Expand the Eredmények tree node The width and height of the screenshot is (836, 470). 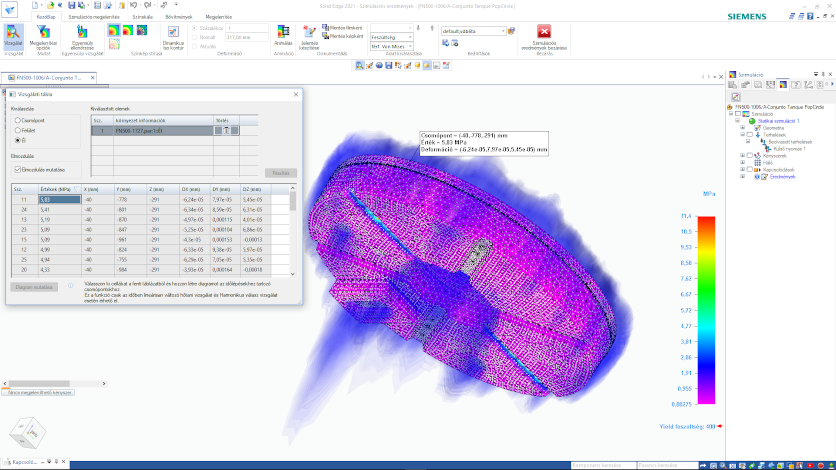(743, 176)
